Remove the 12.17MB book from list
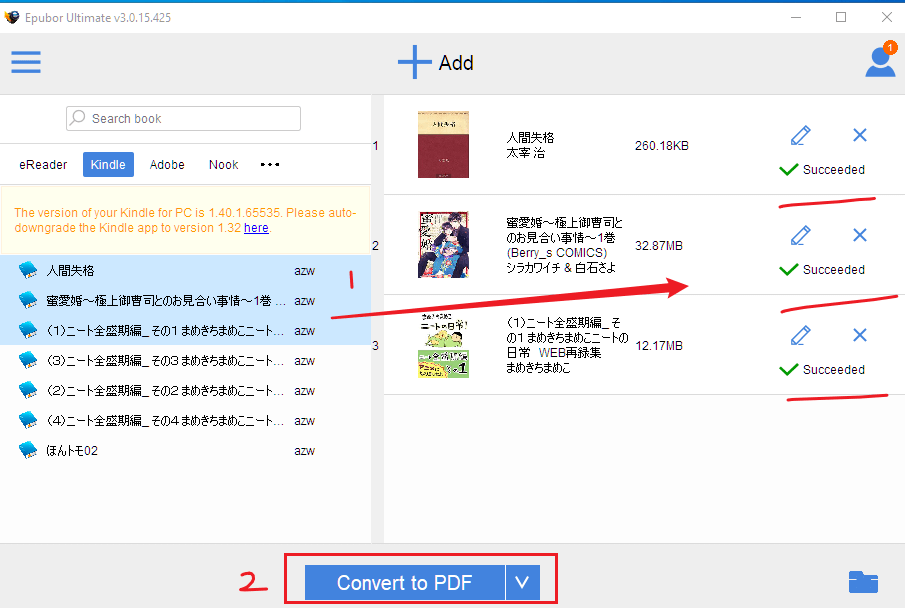 coord(860,335)
